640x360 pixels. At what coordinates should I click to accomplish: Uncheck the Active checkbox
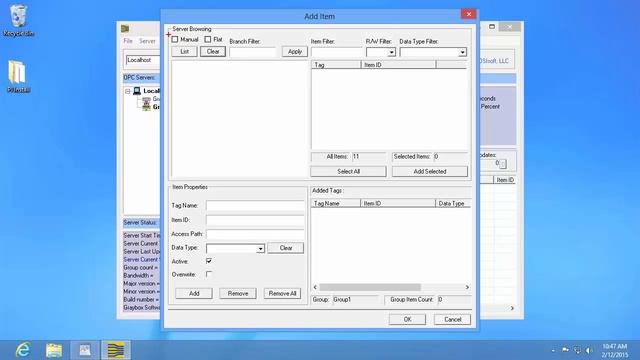(x=209, y=261)
